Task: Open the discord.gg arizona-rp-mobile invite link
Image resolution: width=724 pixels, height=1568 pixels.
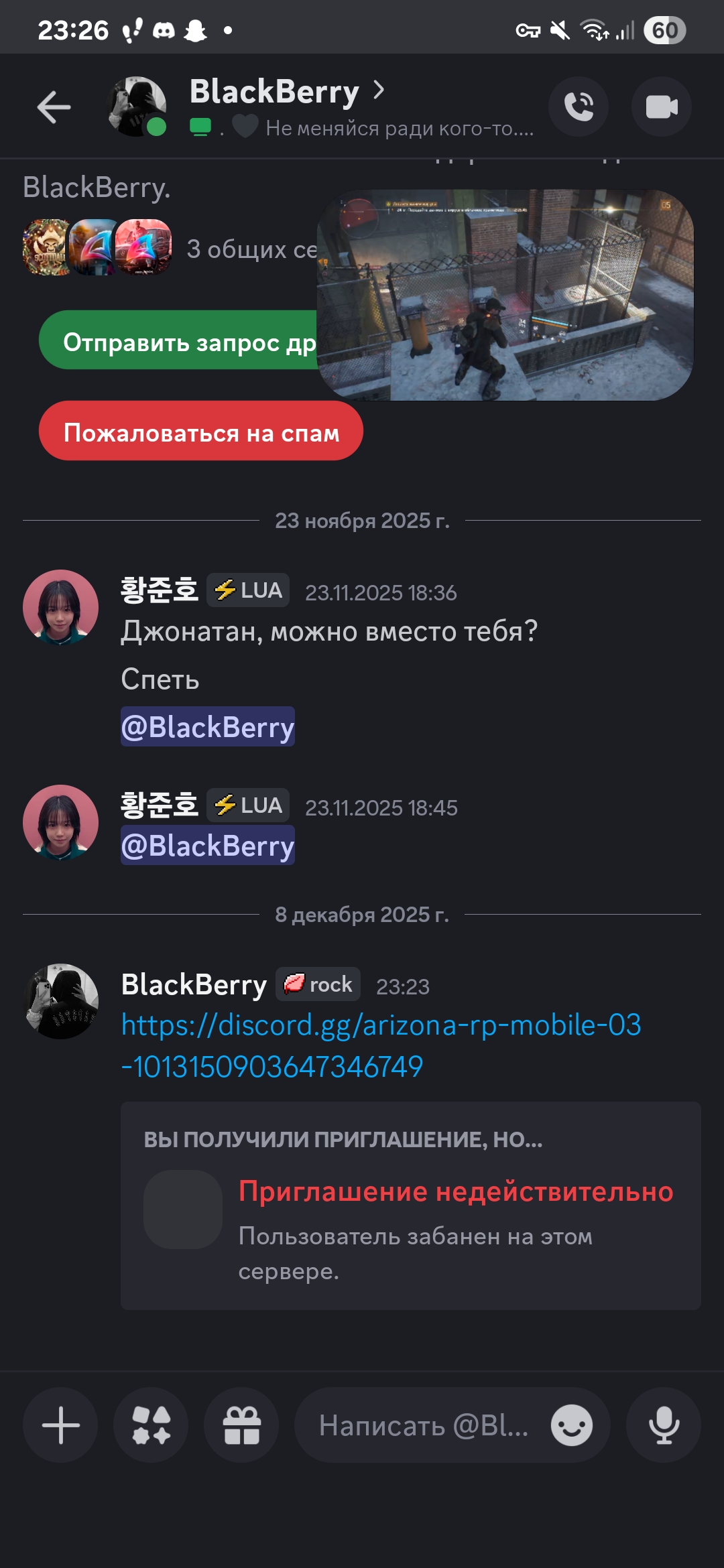Action: point(381,1045)
